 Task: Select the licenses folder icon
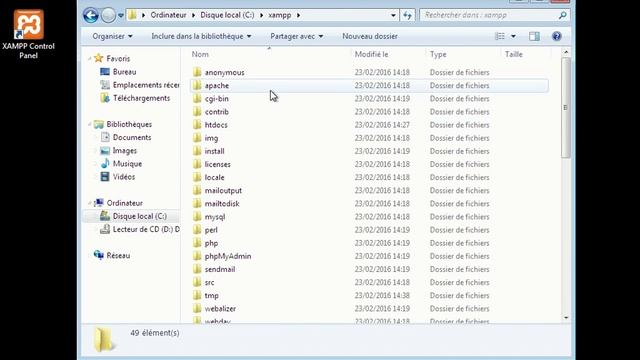(x=197, y=164)
